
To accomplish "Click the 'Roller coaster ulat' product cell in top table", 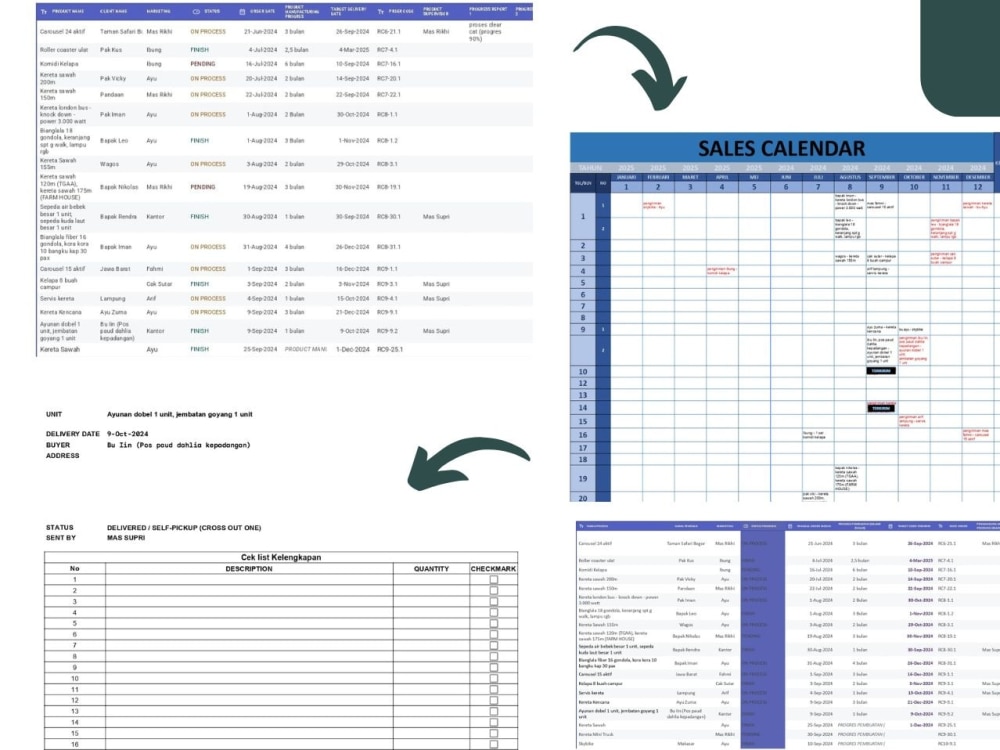I will point(64,50).
